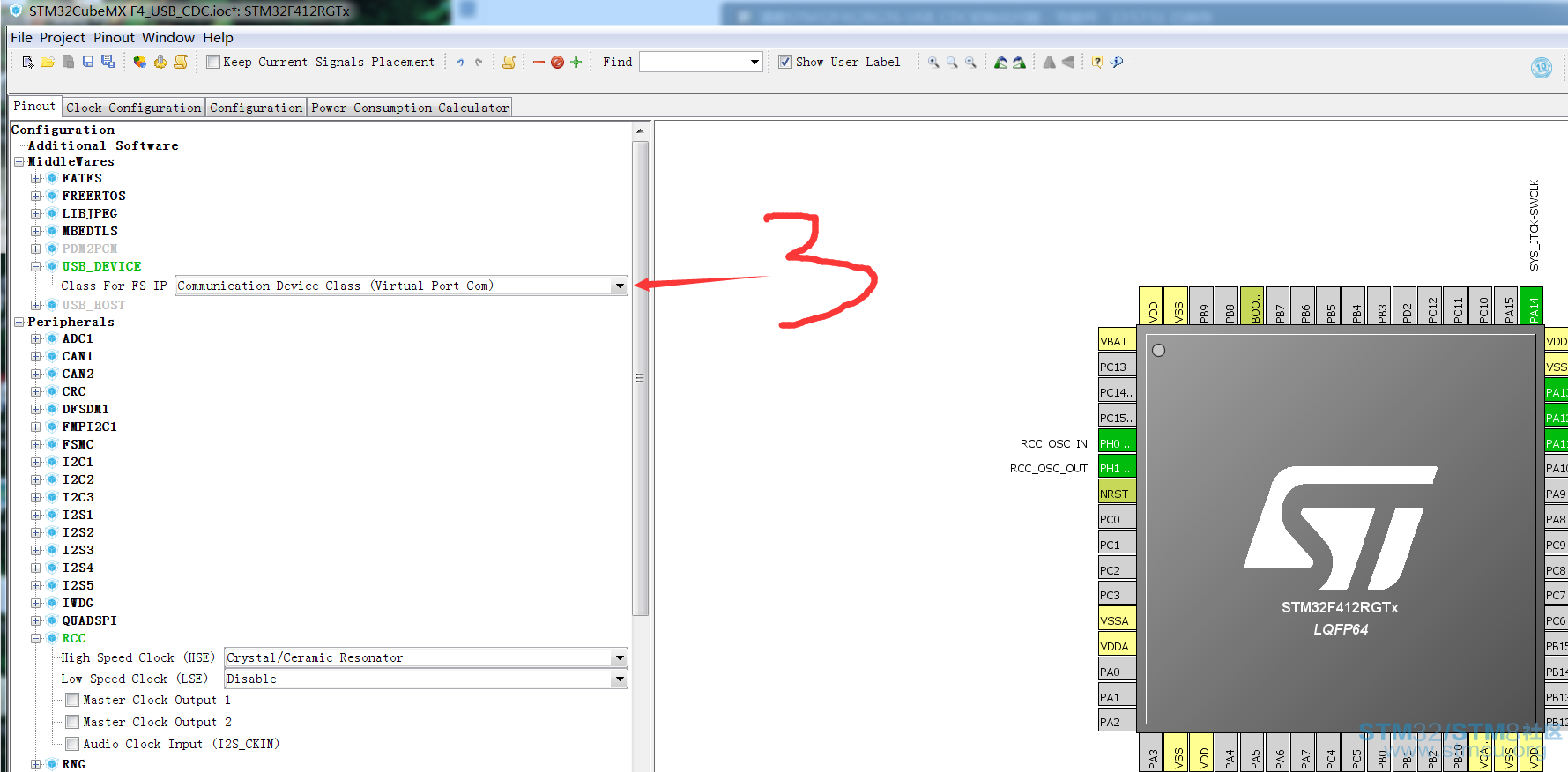Select the CAN2 peripheral in tree
This screenshot has height=772, width=1568.
click(x=78, y=374)
